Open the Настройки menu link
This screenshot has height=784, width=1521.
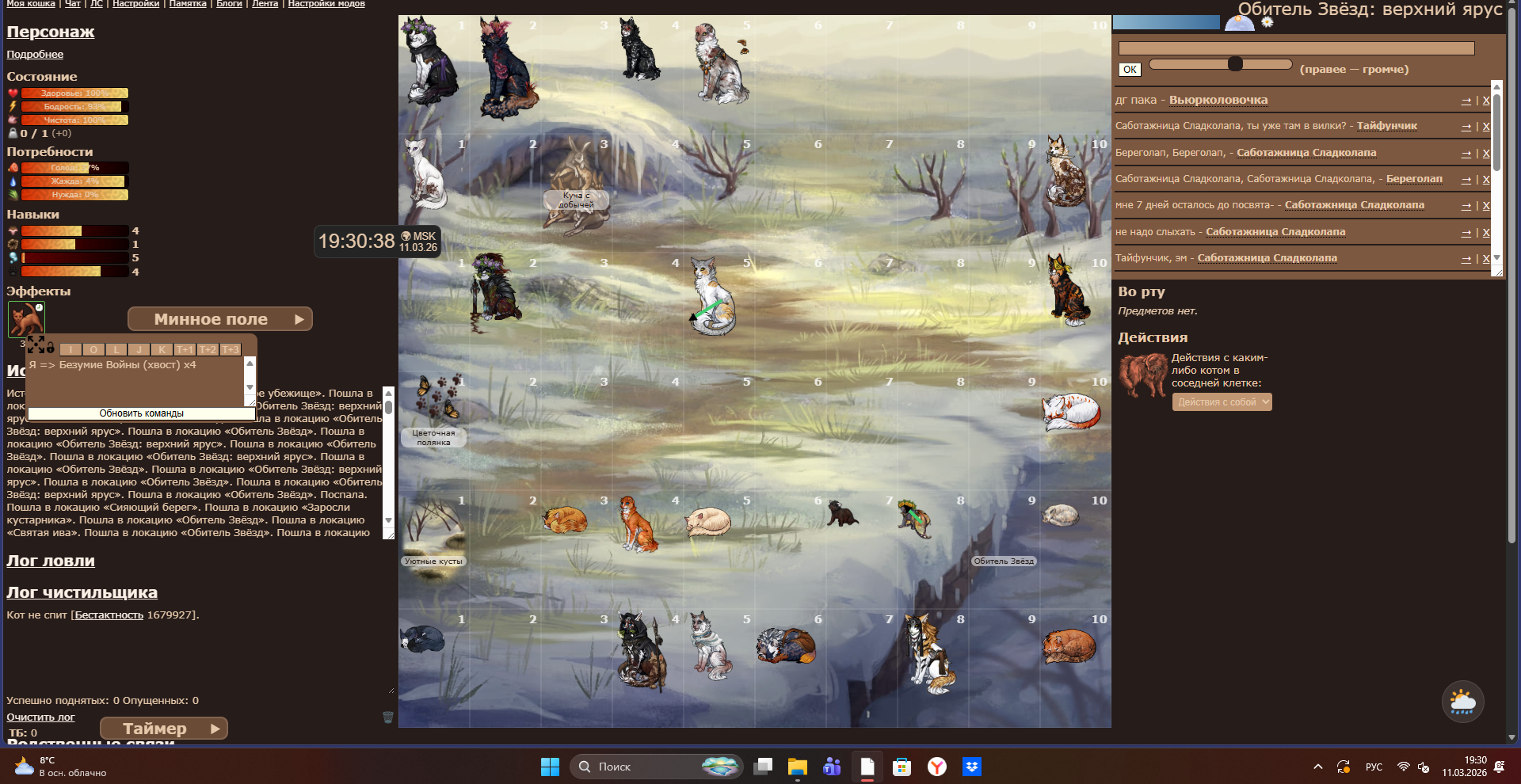pos(136,4)
